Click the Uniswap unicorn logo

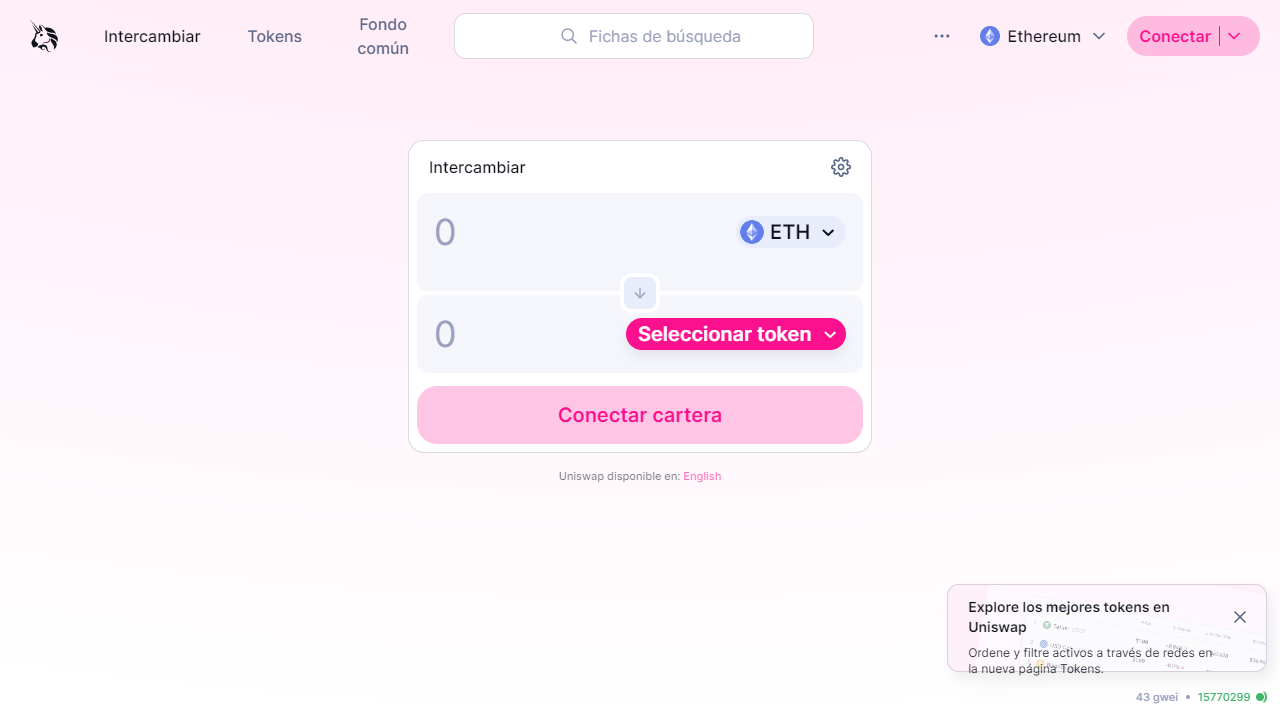click(x=44, y=36)
